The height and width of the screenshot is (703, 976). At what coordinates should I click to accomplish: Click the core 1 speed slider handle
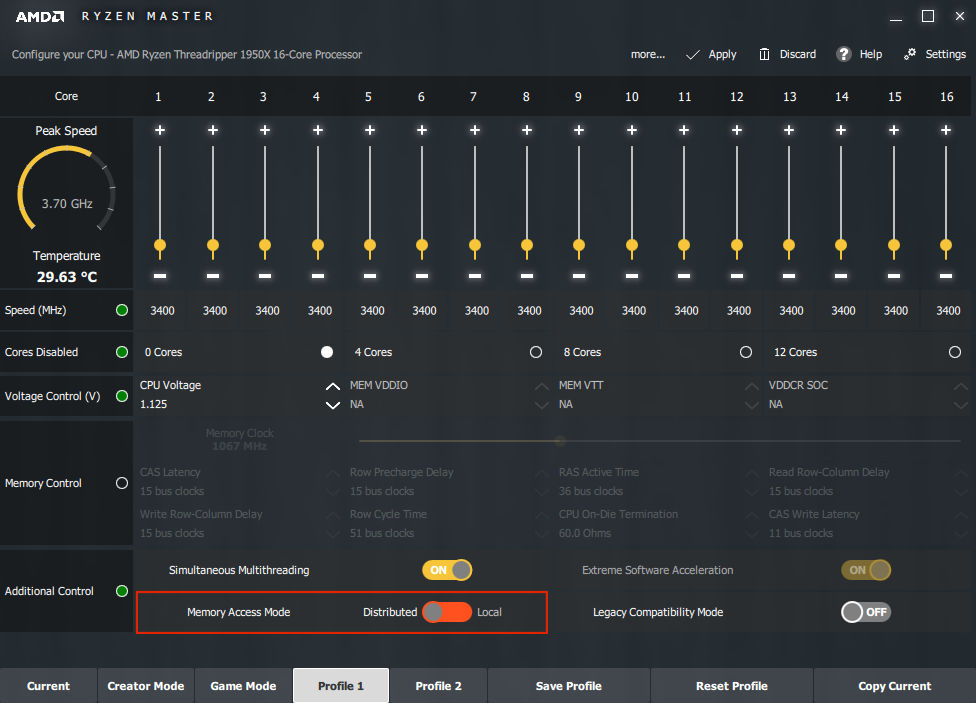(x=160, y=247)
